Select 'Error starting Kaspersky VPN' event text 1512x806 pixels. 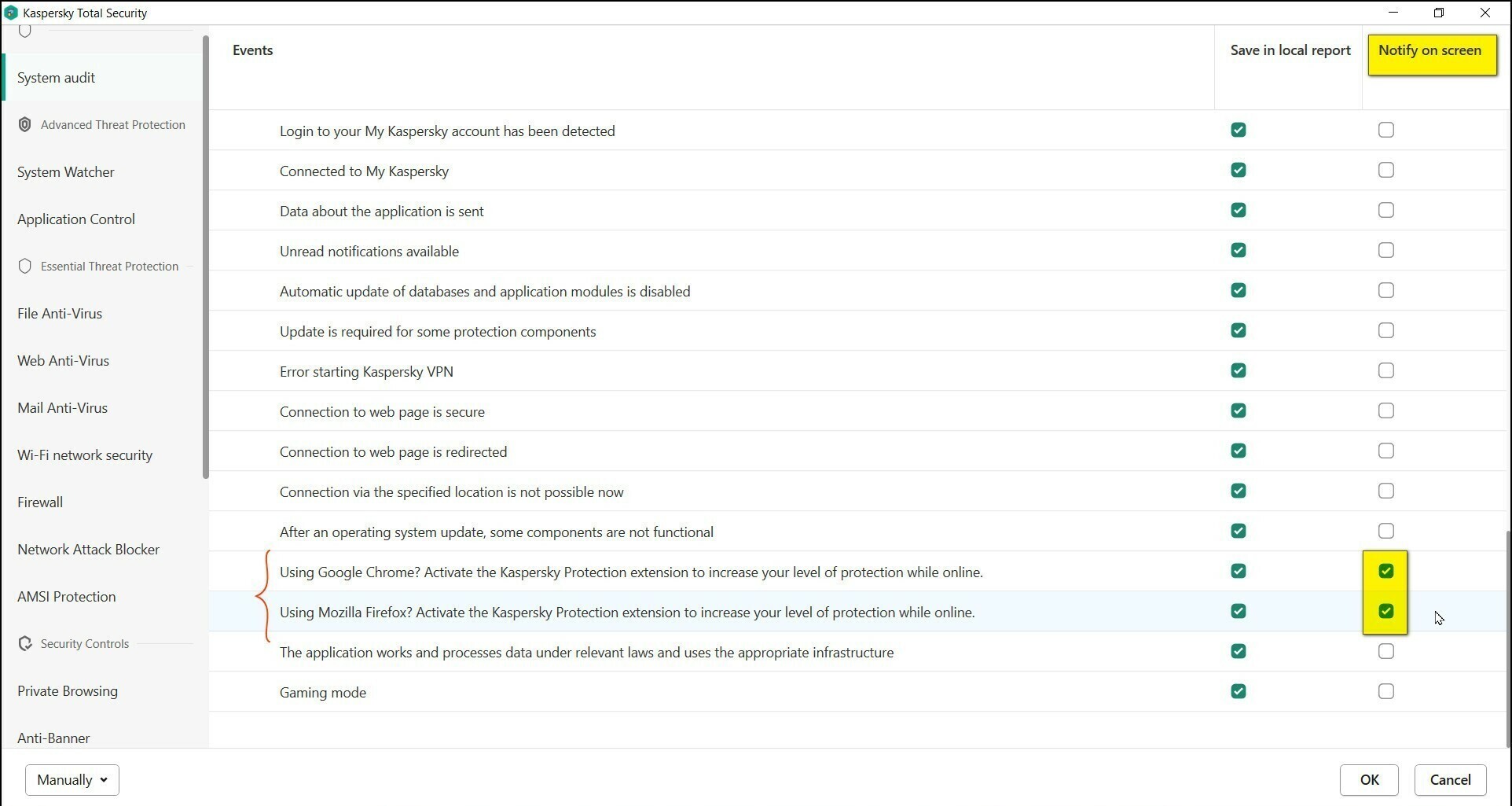coord(366,371)
